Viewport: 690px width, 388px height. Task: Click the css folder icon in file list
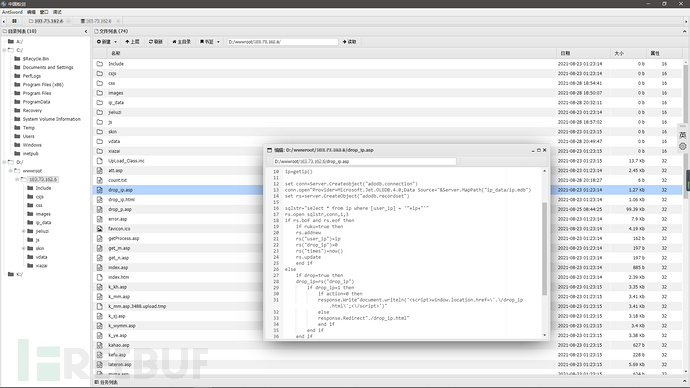[100, 83]
